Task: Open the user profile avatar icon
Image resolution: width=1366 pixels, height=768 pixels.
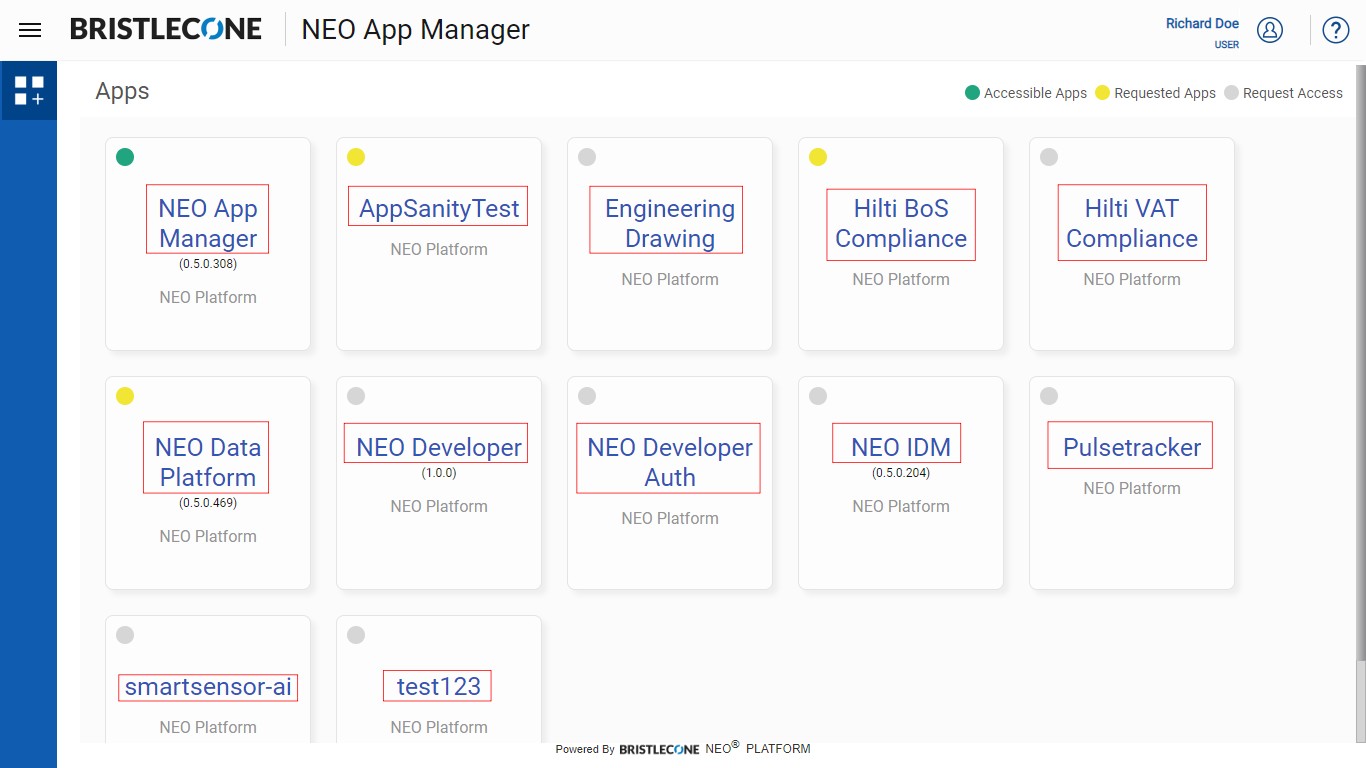Action: click(1270, 30)
